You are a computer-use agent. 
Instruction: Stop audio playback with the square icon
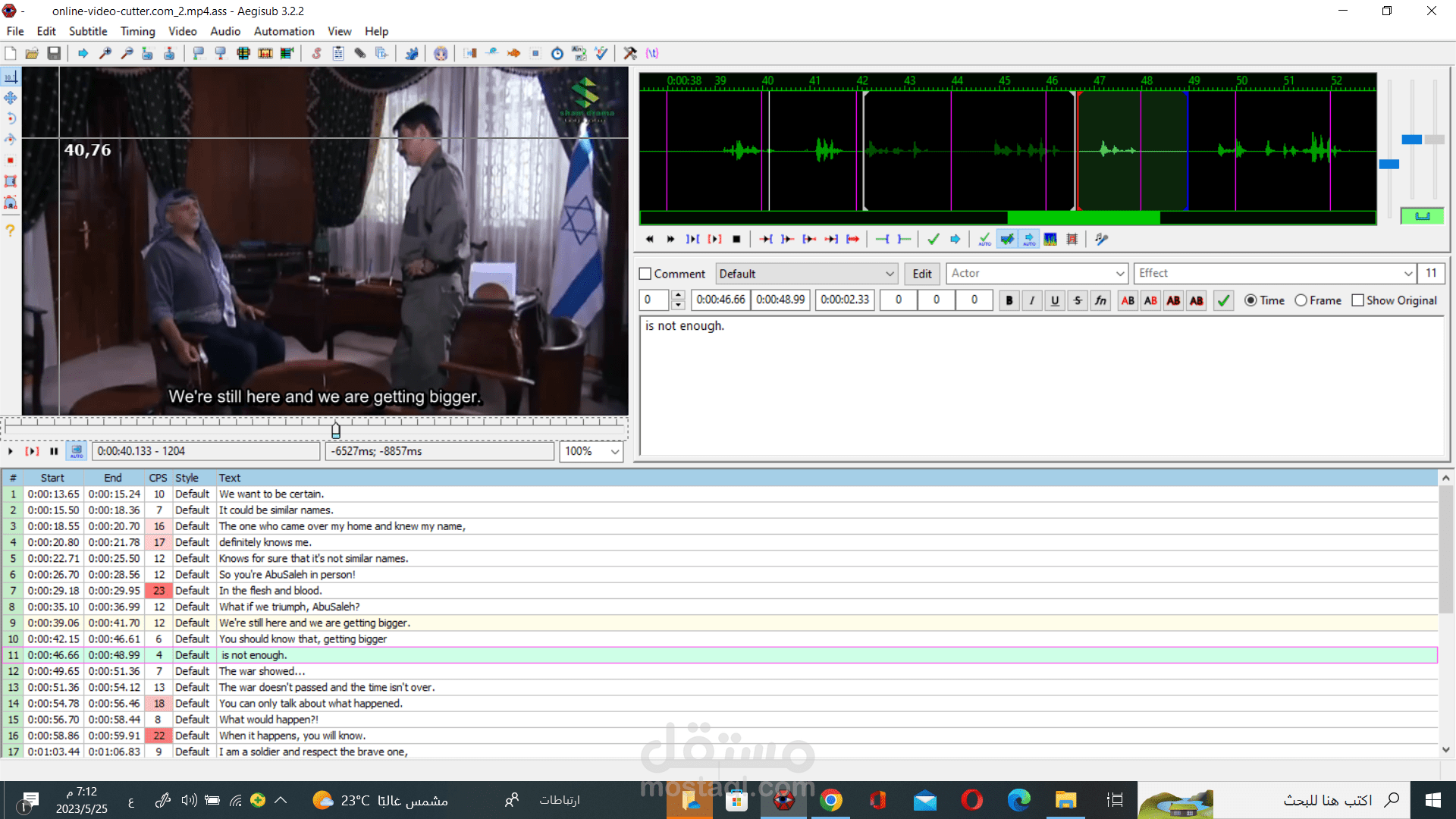pos(736,239)
